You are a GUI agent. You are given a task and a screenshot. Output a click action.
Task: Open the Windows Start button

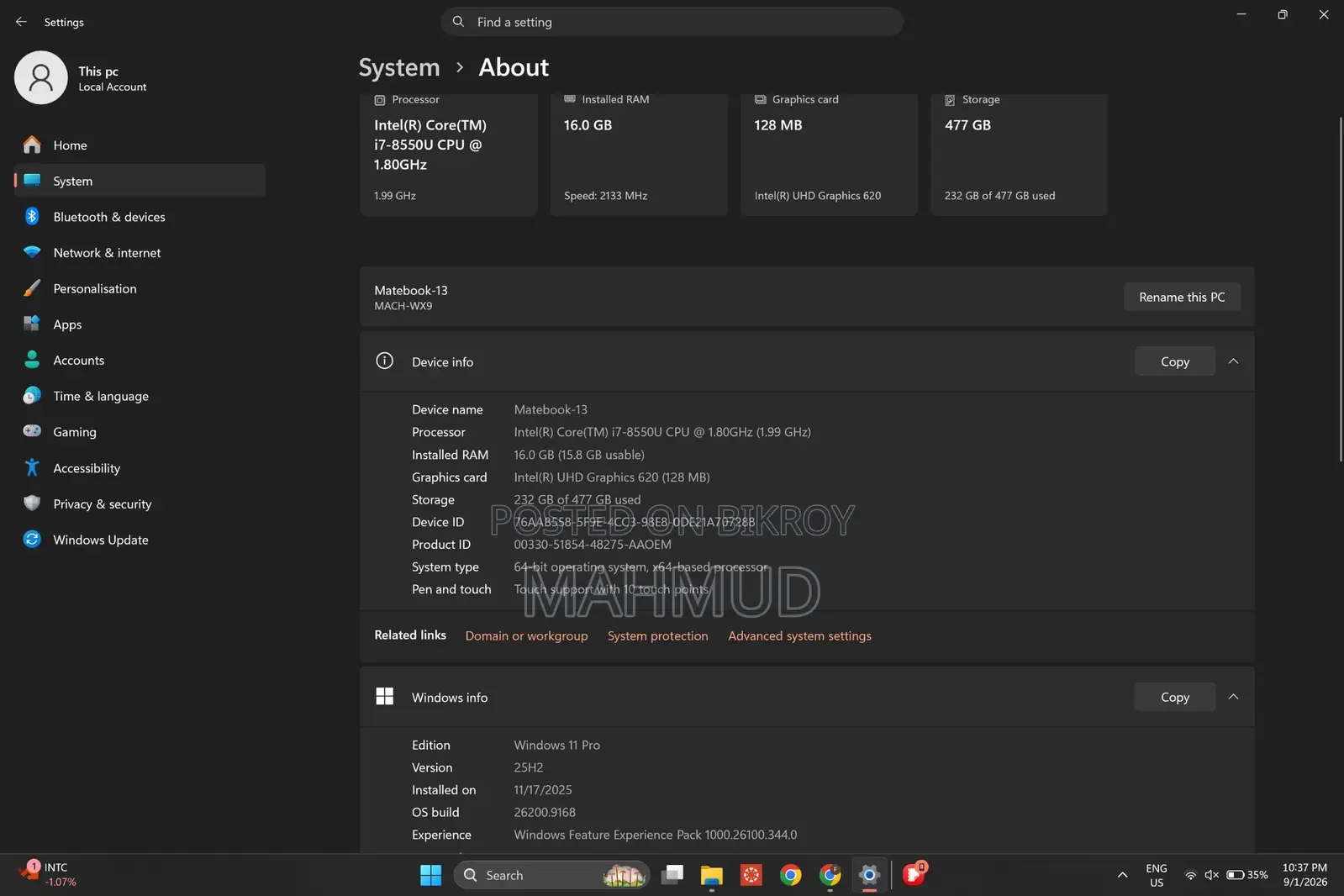(x=430, y=875)
